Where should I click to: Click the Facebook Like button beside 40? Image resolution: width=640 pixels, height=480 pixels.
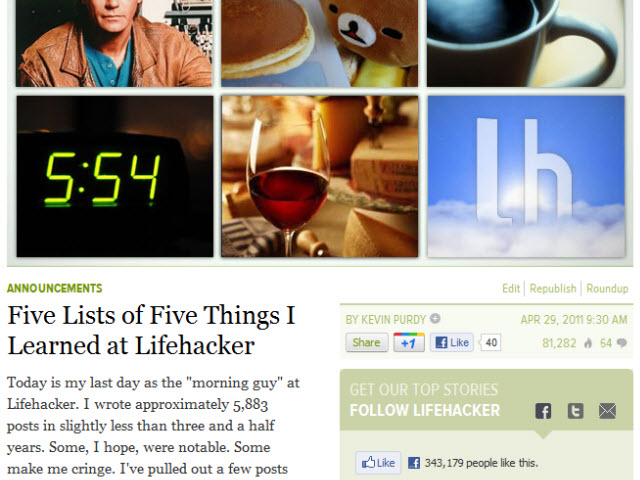tap(451, 342)
